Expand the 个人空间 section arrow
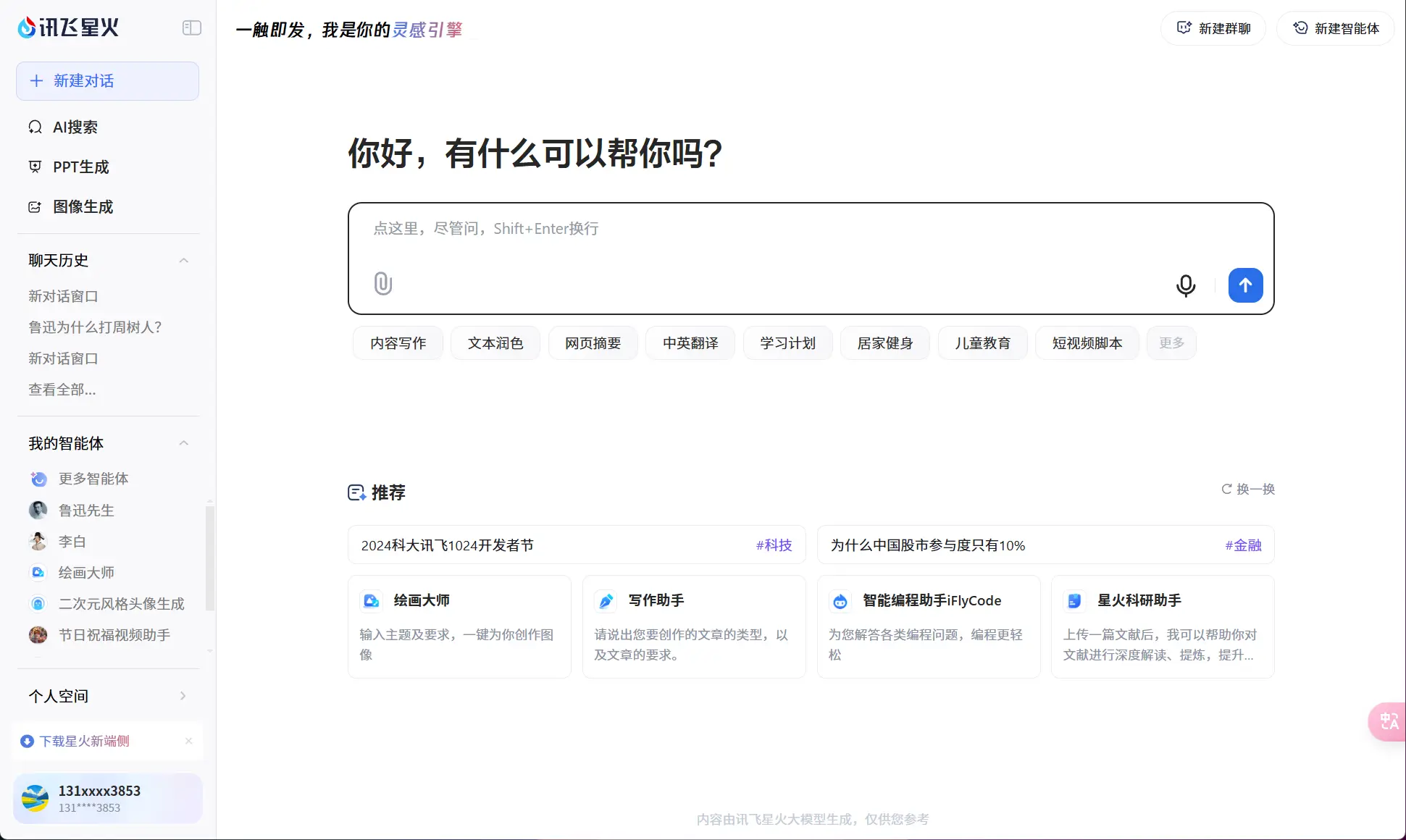The width and height of the screenshot is (1406, 840). point(183,696)
